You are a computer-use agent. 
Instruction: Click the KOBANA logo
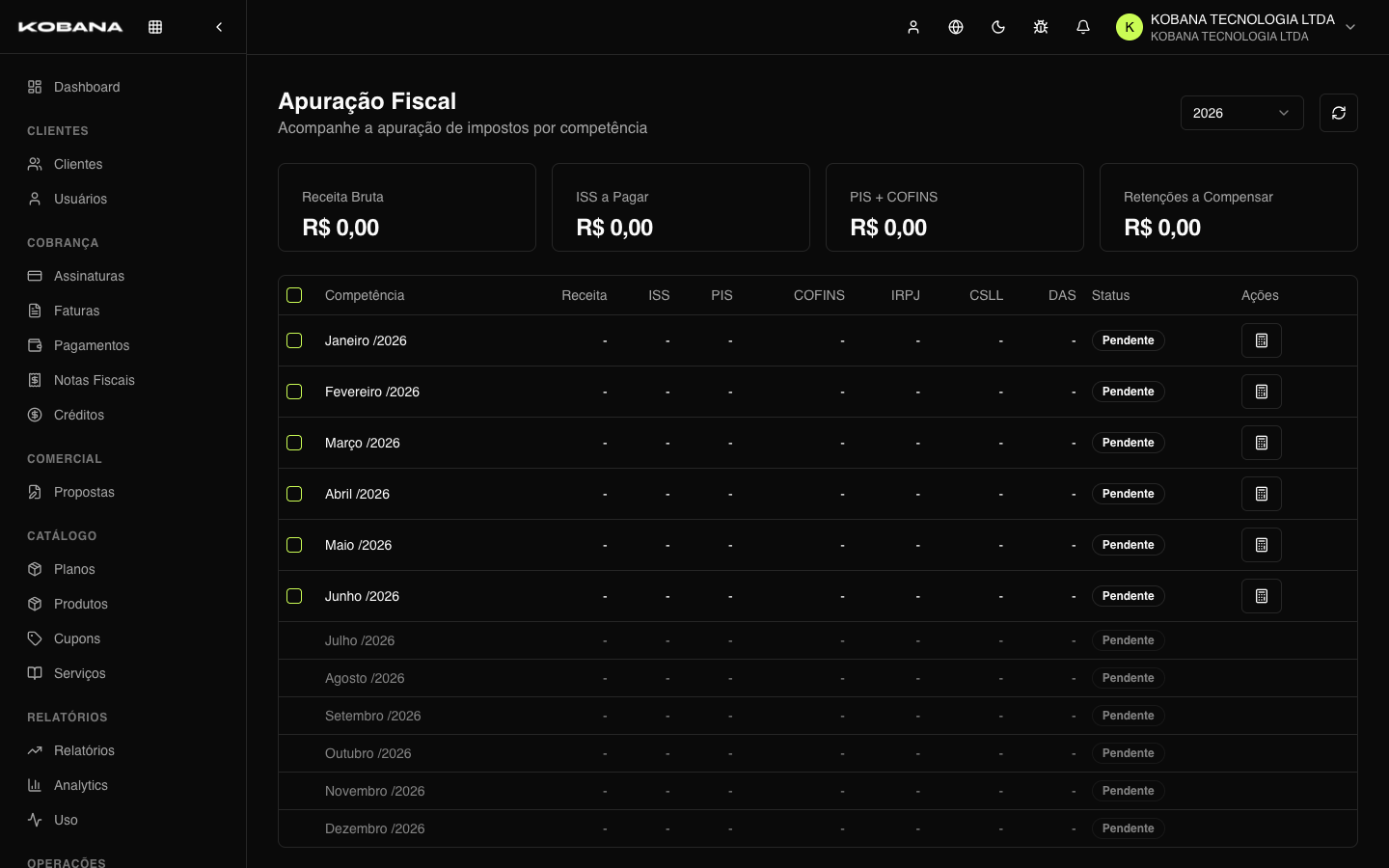coord(70,27)
